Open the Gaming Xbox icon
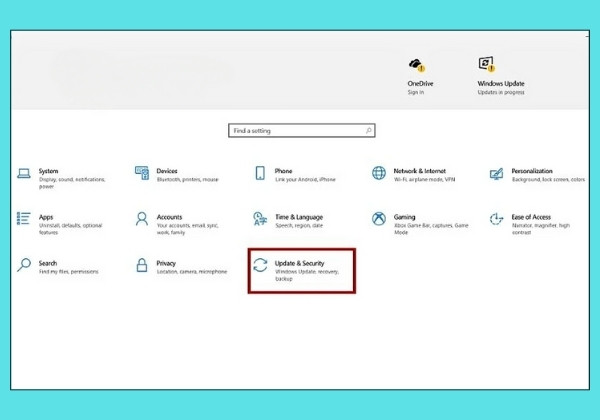Image resolution: width=600 pixels, height=420 pixels. click(x=379, y=219)
